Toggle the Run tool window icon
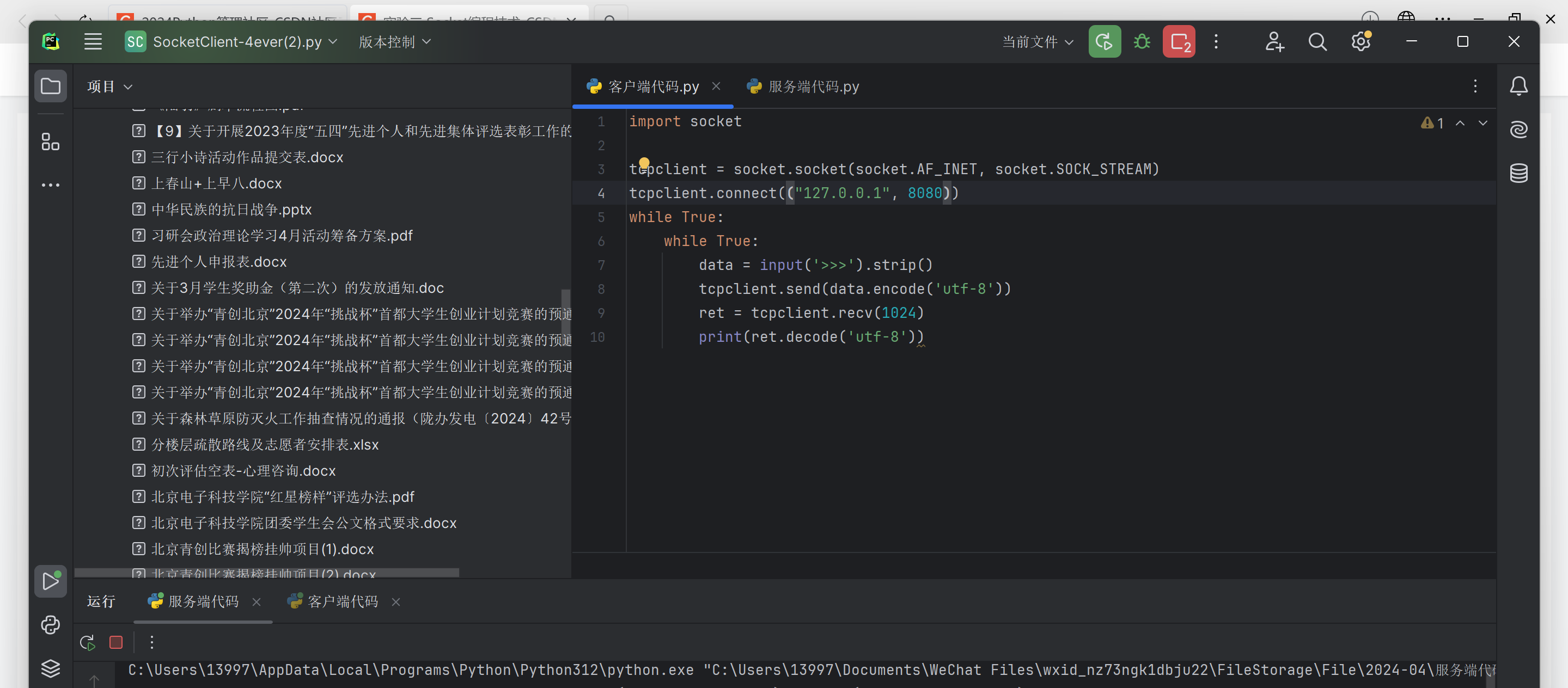The height and width of the screenshot is (688, 1568). [51, 581]
